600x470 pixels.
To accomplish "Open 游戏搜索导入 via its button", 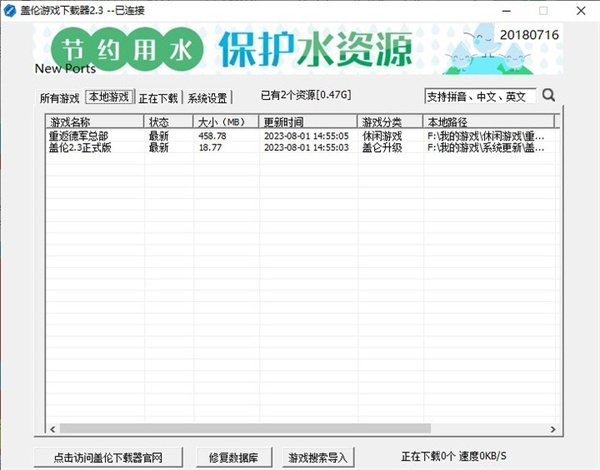I will coord(317,457).
